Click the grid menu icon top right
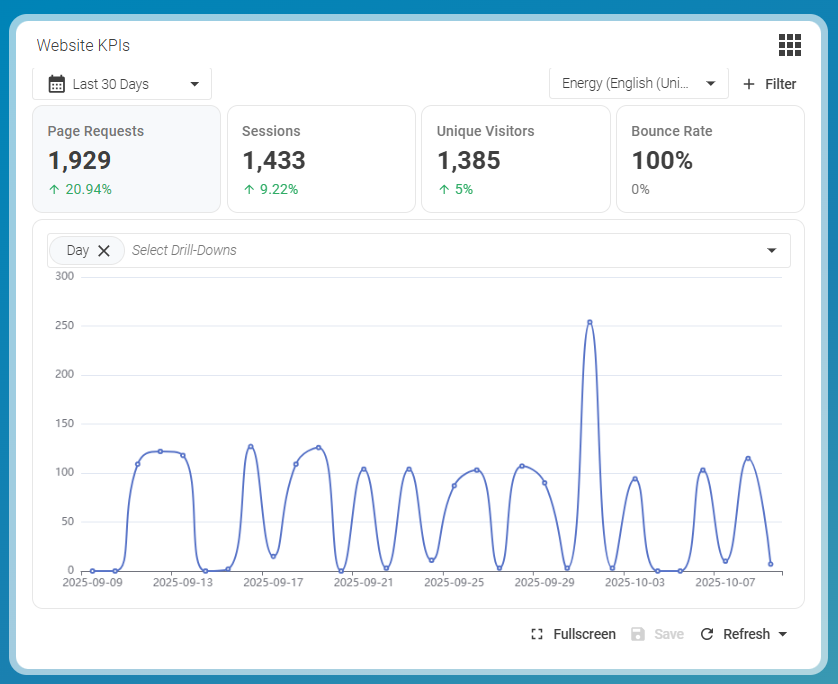This screenshot has height=684, width=838. pos(790,45)
